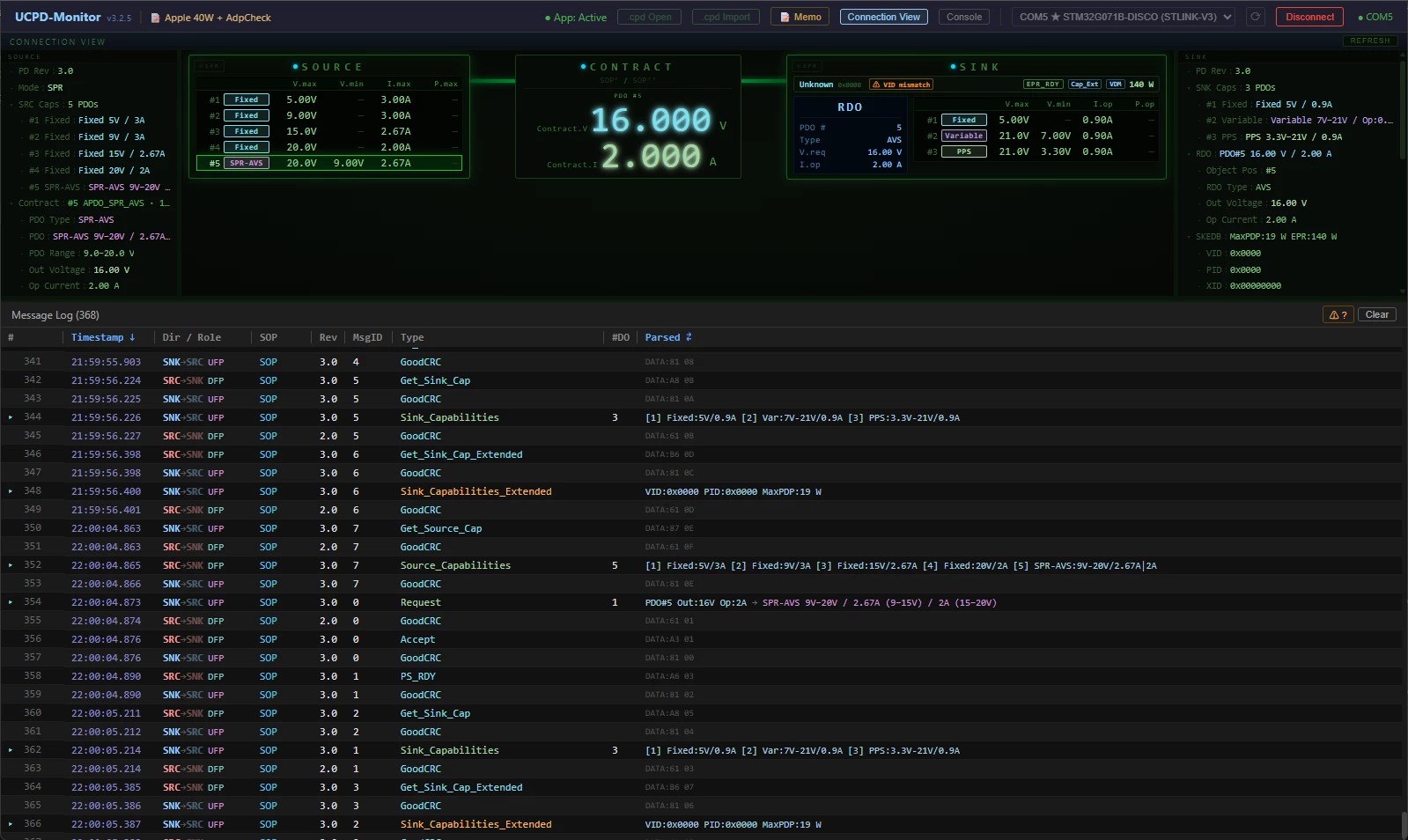Click the Apple 40W + AdpCheck file label
The image size is (1408, 840).
pyautogui.click(x=211, y=18)
